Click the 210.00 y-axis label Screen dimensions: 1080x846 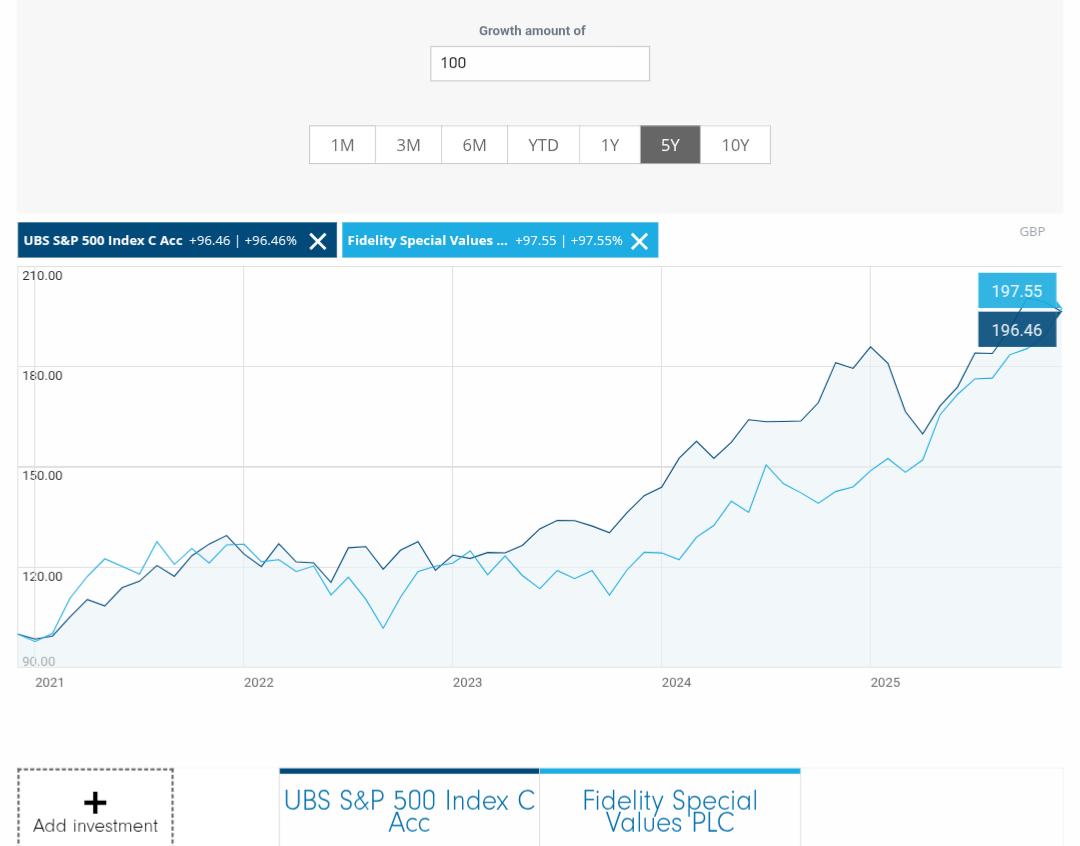coord(42,276)
